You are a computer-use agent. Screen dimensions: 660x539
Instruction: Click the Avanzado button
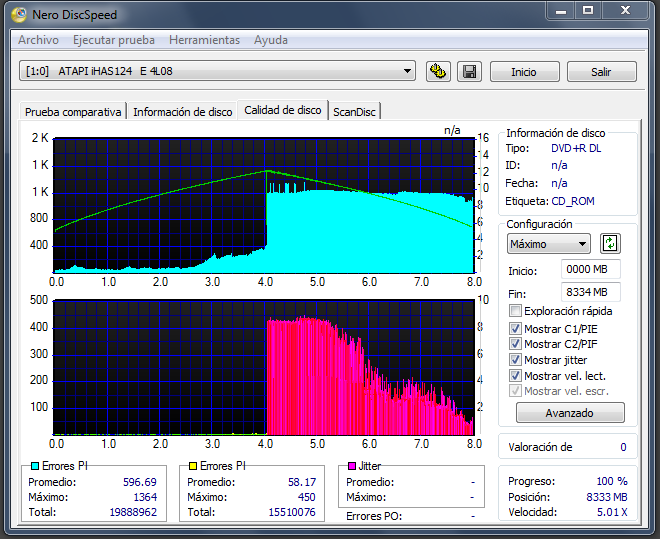(569, 413)
